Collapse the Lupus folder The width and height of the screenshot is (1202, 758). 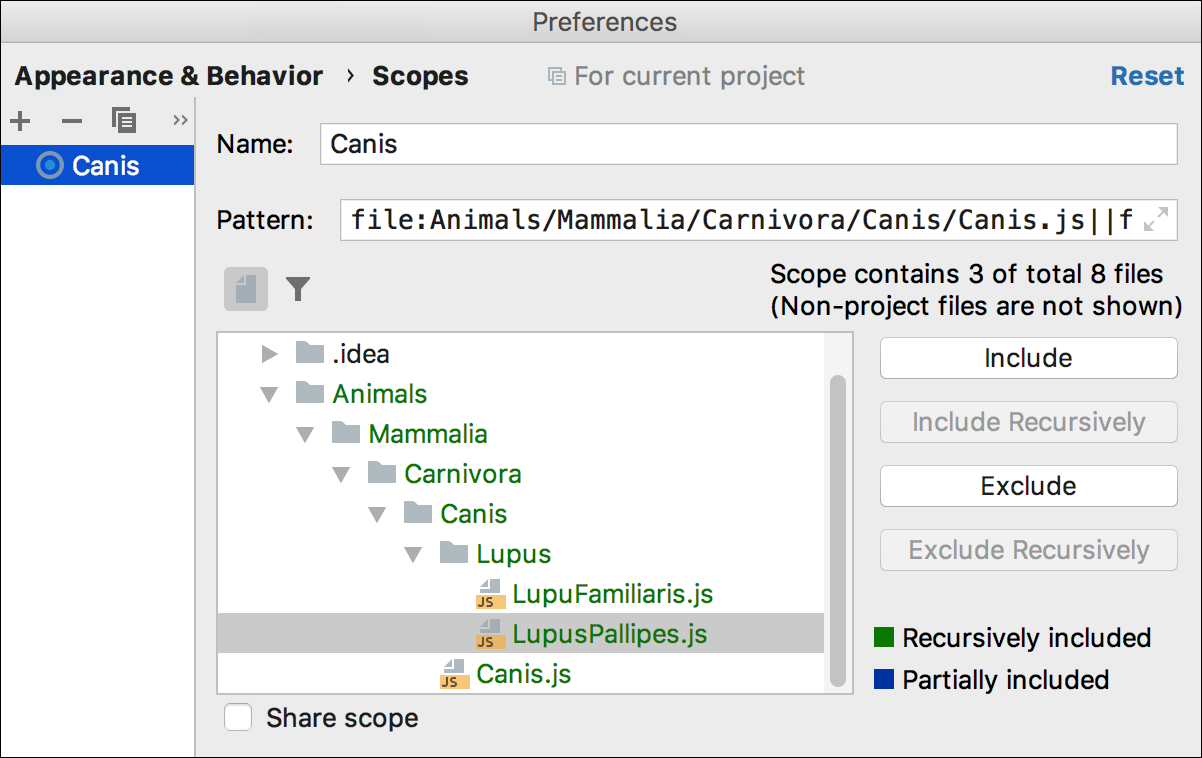coord(413,553)
